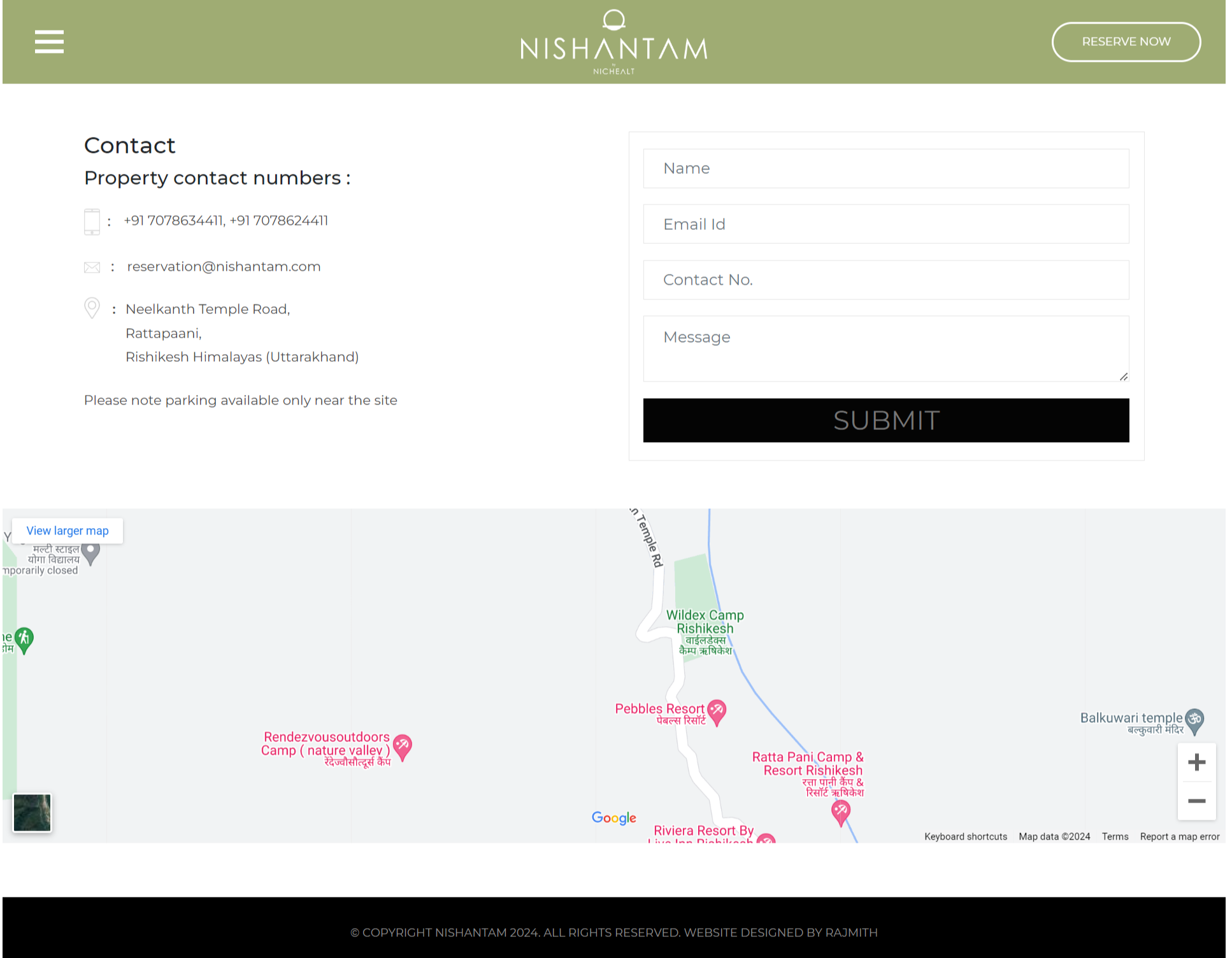1232x958 pixels.
Task: Click the phone icon beside contact numbers
Action: coord(92,220)
